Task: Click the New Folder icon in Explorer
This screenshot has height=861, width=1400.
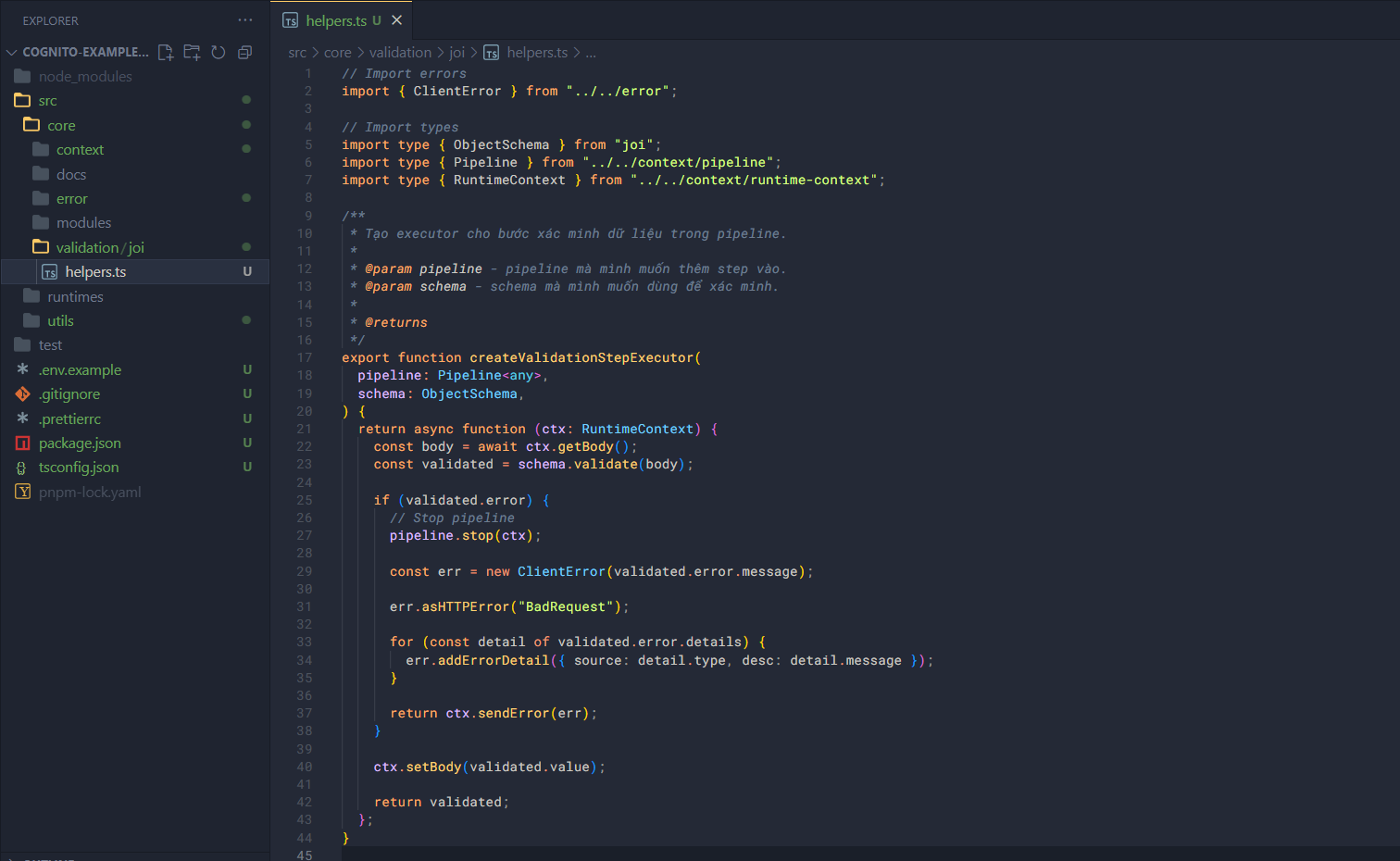Action: click(x=192, y=53)
